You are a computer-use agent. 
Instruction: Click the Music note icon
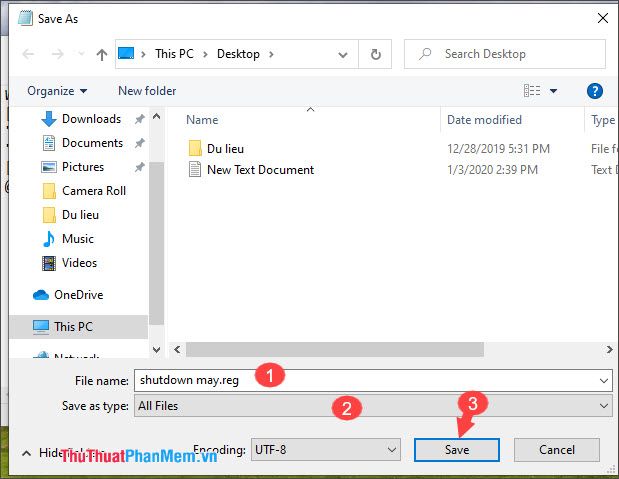[49, 239]
